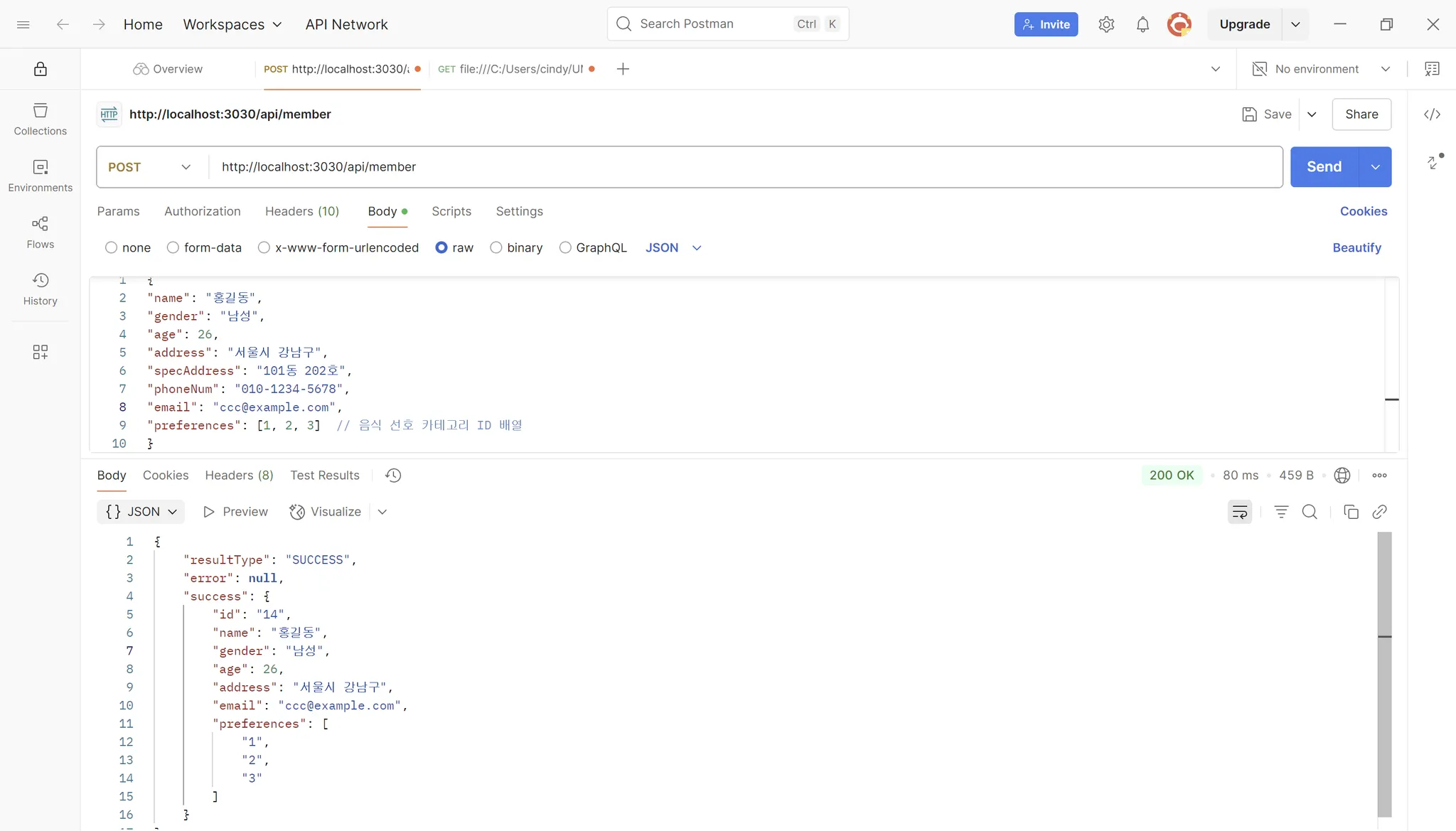
Task: Open the code snippet panel icon
Action: (1432, 114)
